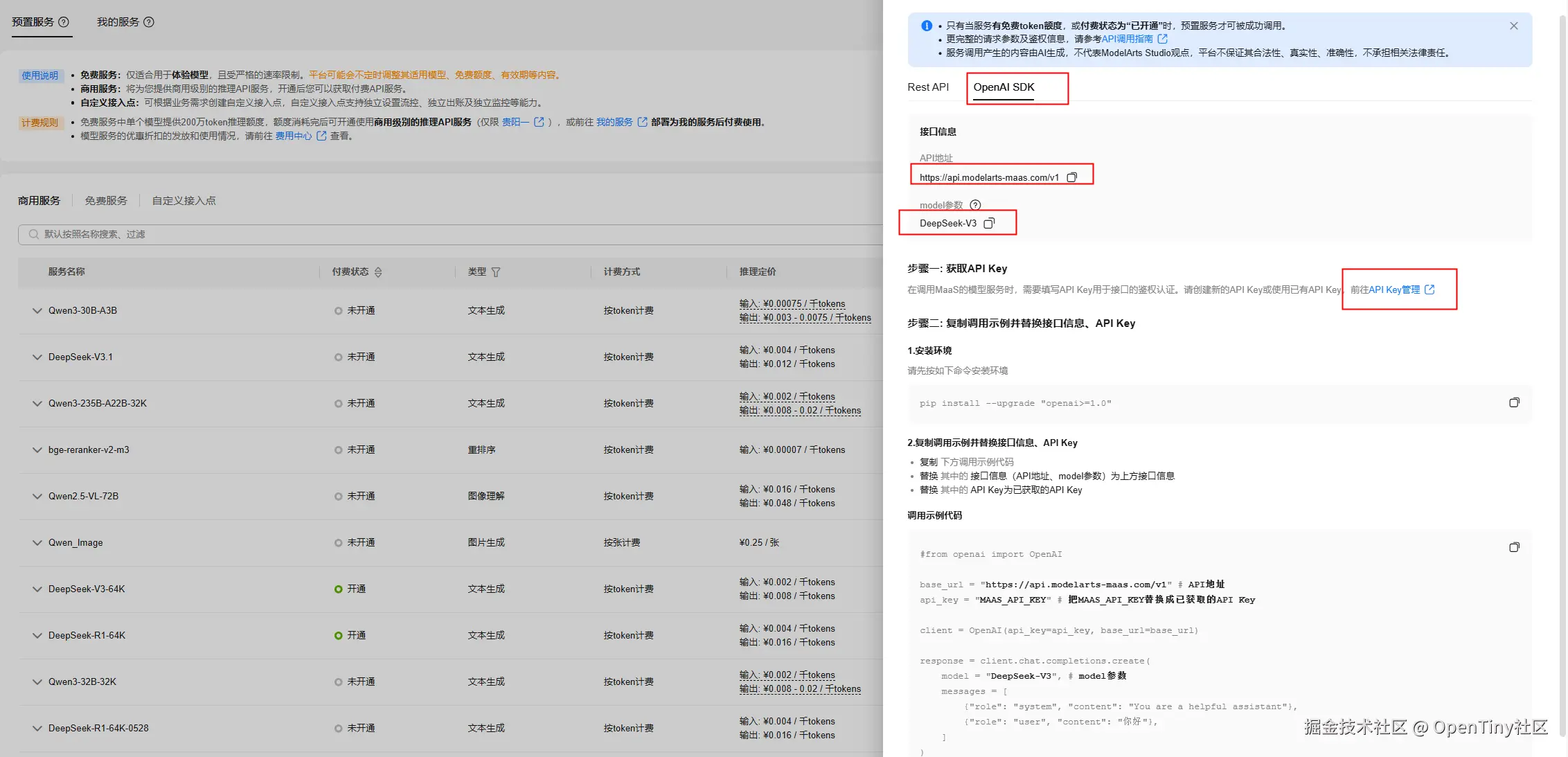Expand the Qwen3-30B-A3B row
The height and width of the screenshot is (757, 1568).
point(37,311)
